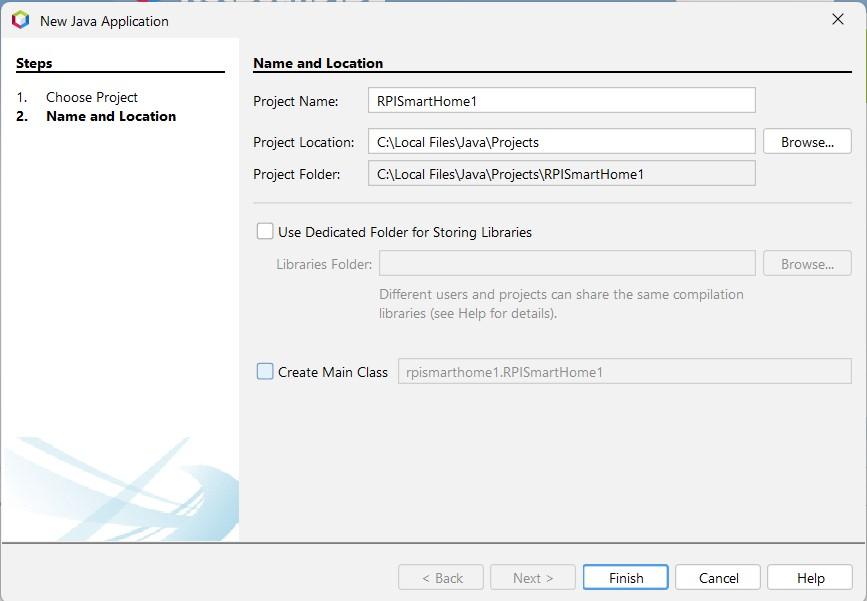Image resolution: width=867 pixels, height=601 pixels.
Task: Click the main class name field
Action: (x=624, y=372)
